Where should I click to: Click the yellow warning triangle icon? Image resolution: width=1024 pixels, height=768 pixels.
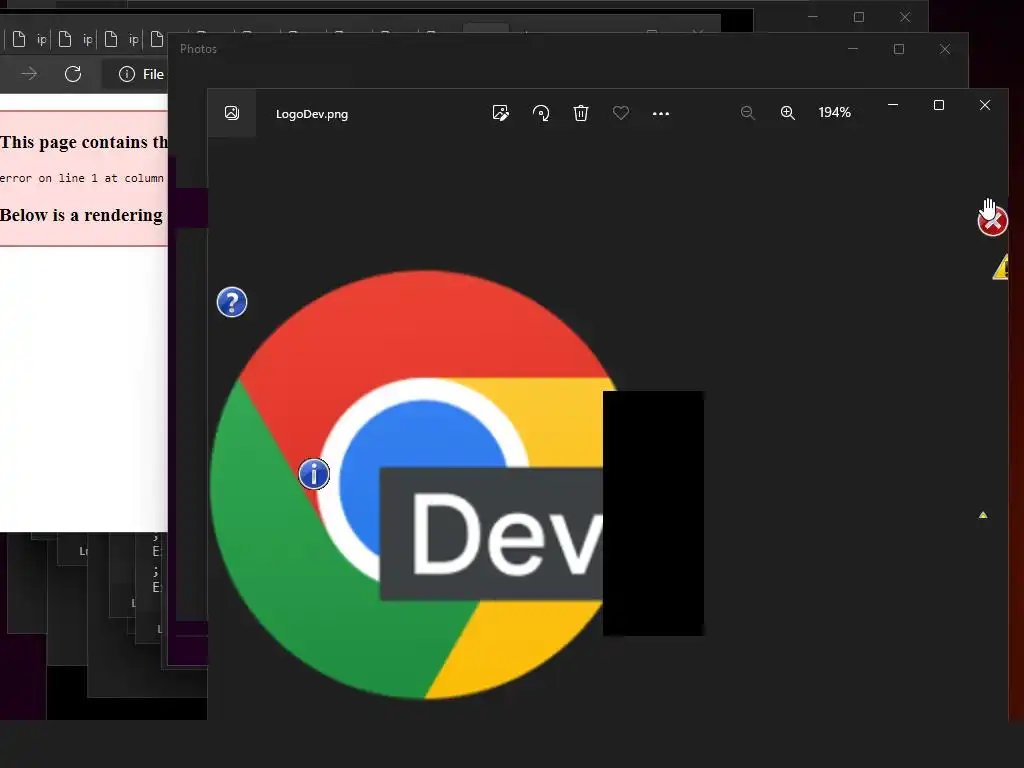[x=1000, y=267]
